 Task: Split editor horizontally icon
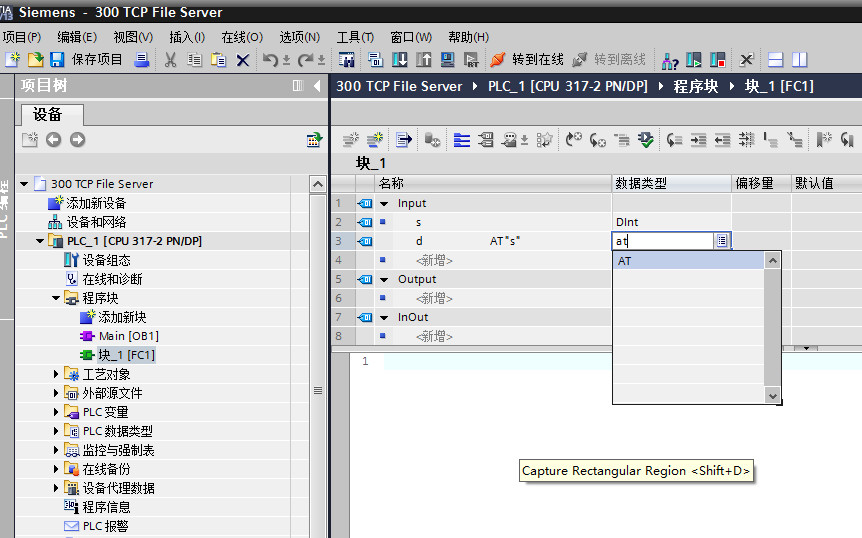pyautogui.click(x=775, y=59)
